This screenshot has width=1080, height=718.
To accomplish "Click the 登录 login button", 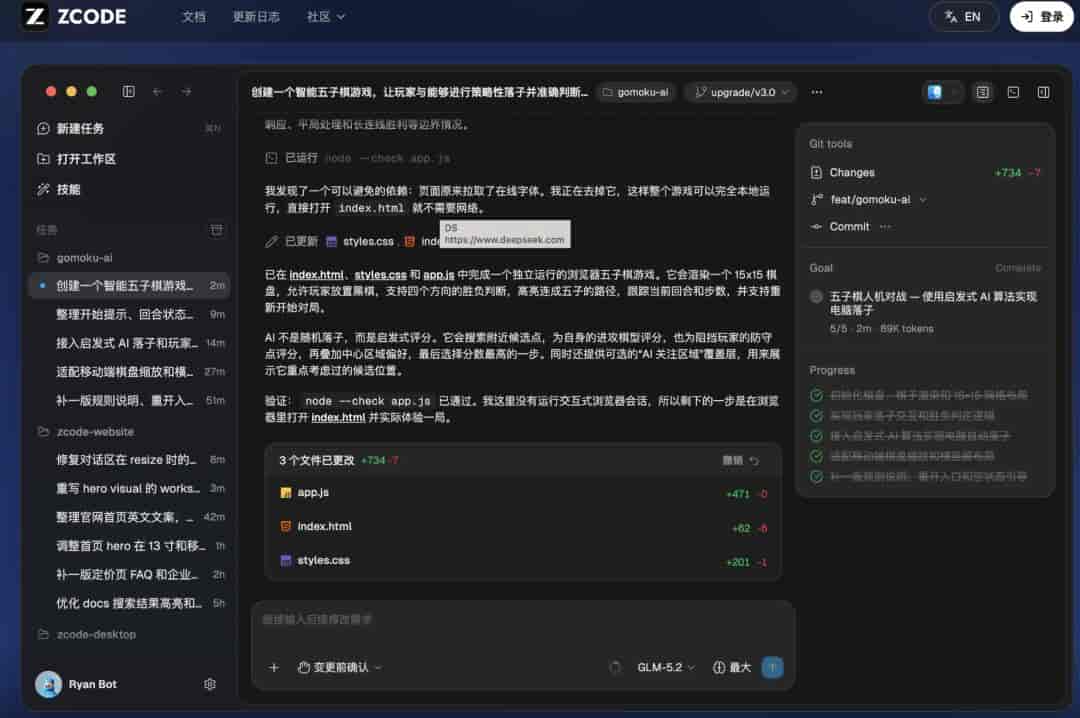I will (x=1041, y=17).
